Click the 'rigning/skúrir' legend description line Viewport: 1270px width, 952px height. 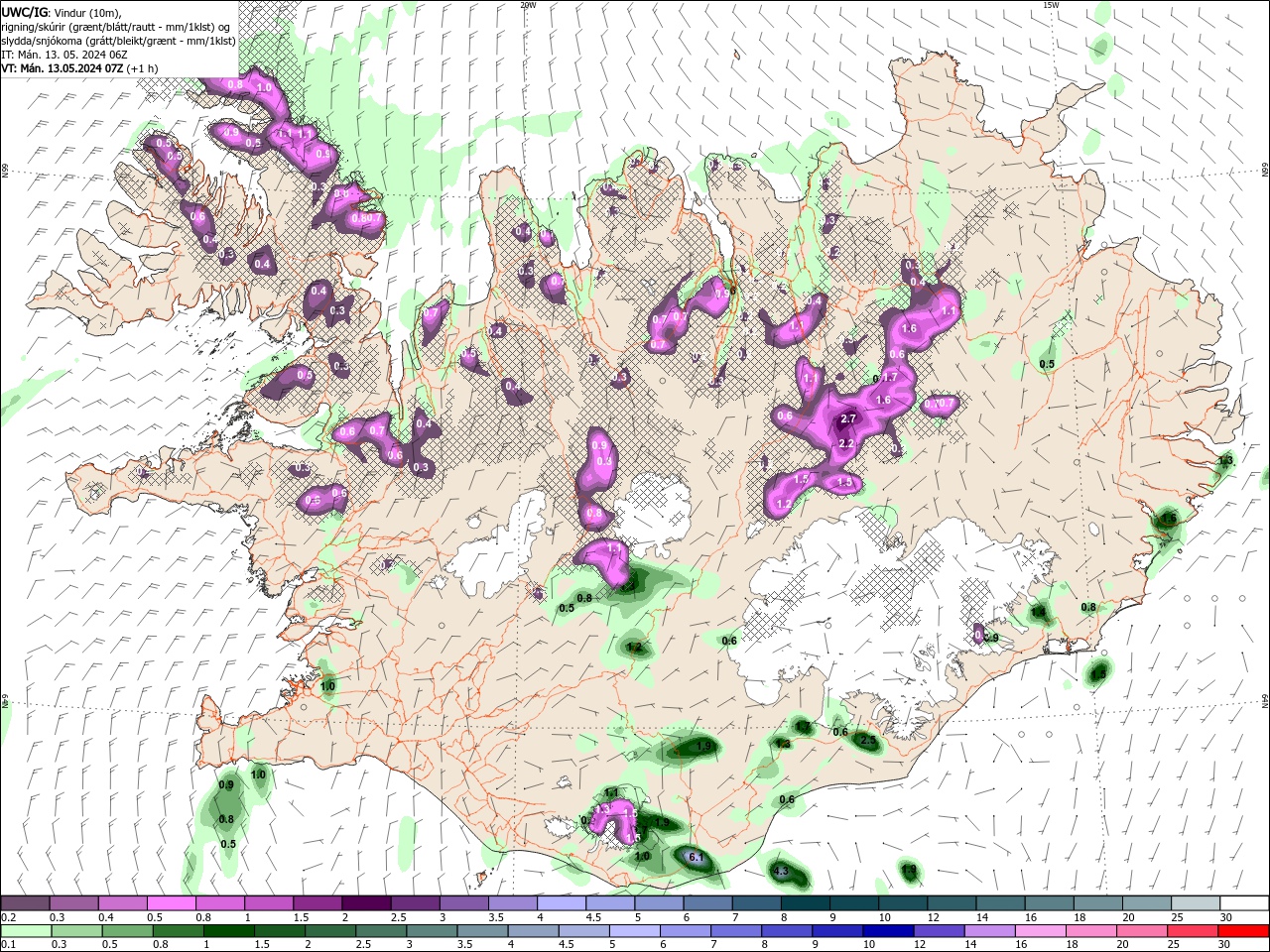click(116, 27)
